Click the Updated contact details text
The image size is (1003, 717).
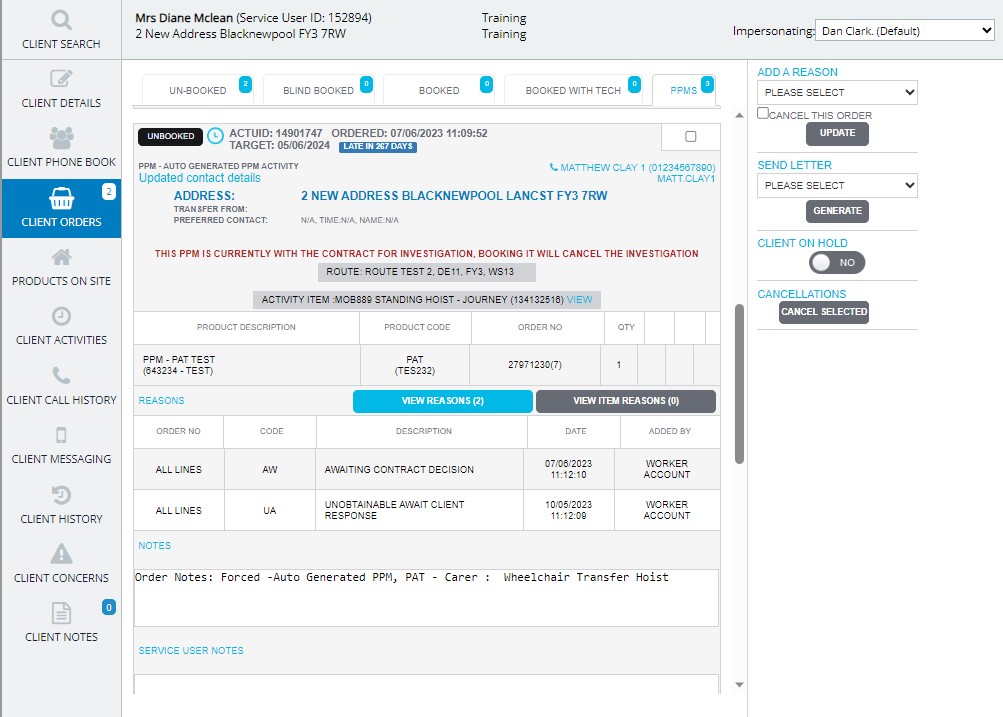tap(200, 178)
